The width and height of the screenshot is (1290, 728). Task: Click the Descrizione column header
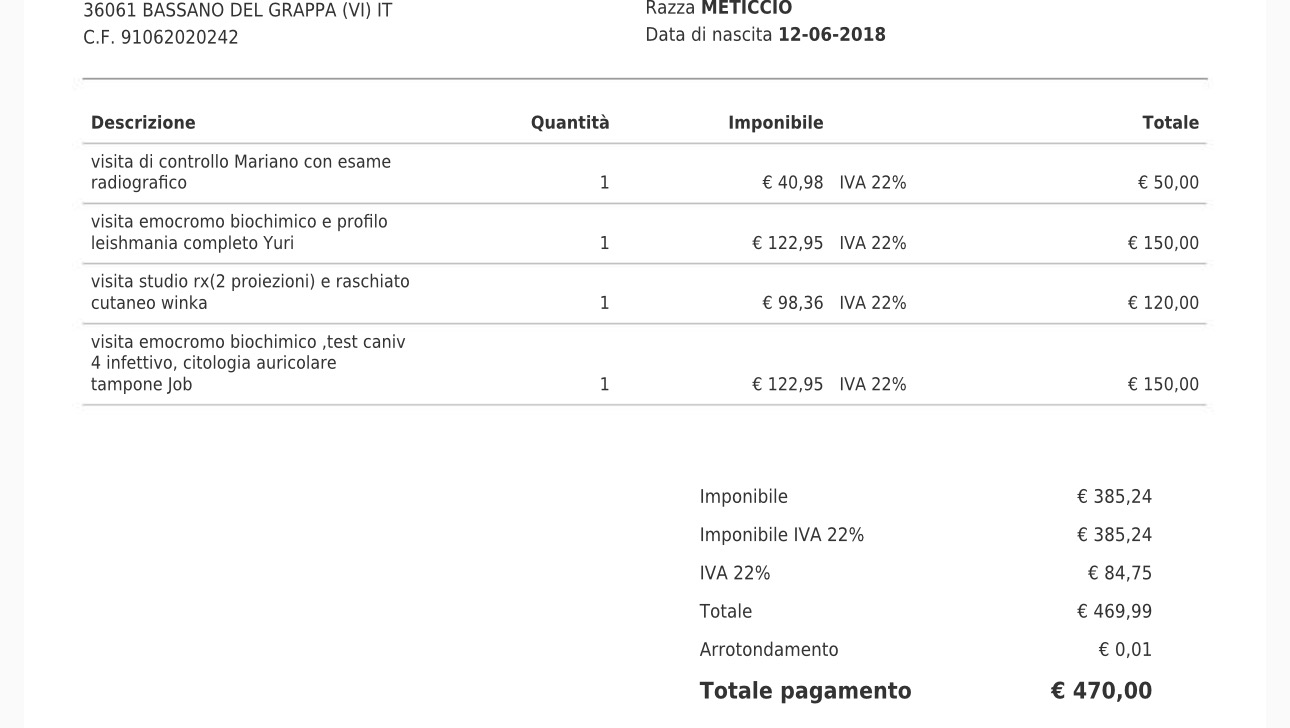coord(143,123)
